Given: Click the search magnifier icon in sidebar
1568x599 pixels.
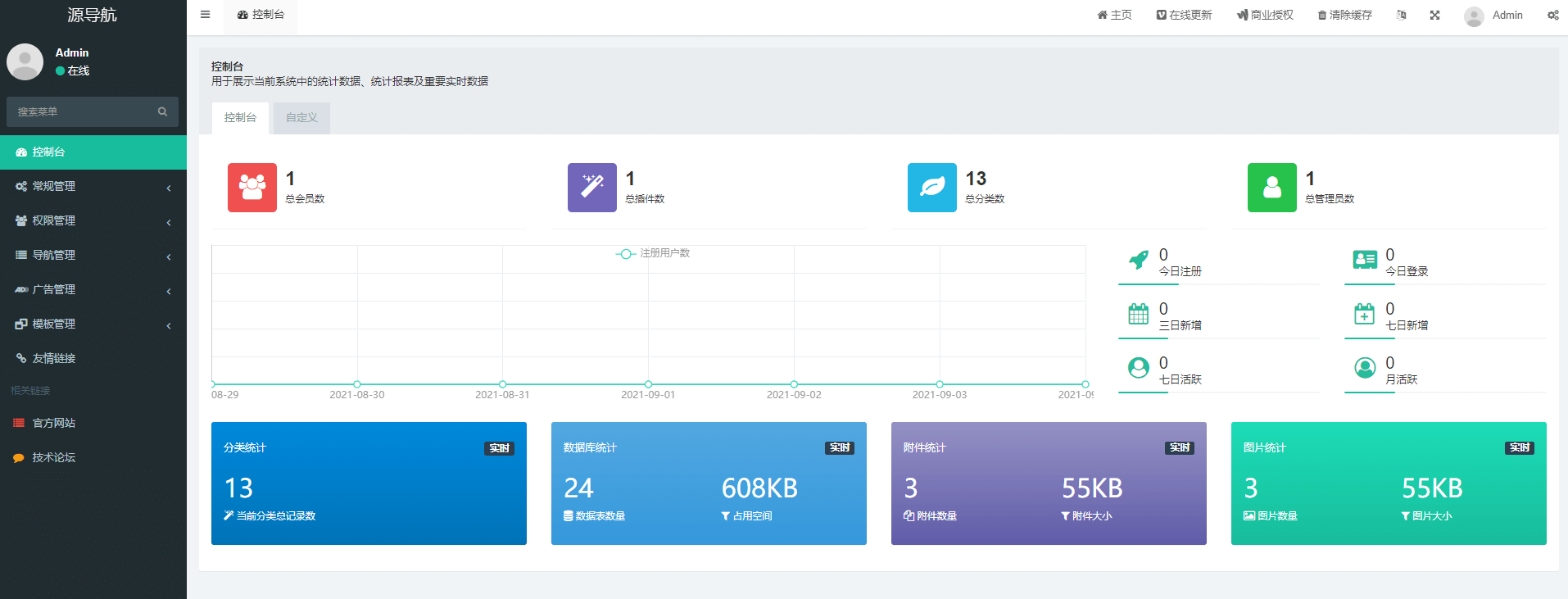Looking at the screenshot, I should (x=162, y=111).
